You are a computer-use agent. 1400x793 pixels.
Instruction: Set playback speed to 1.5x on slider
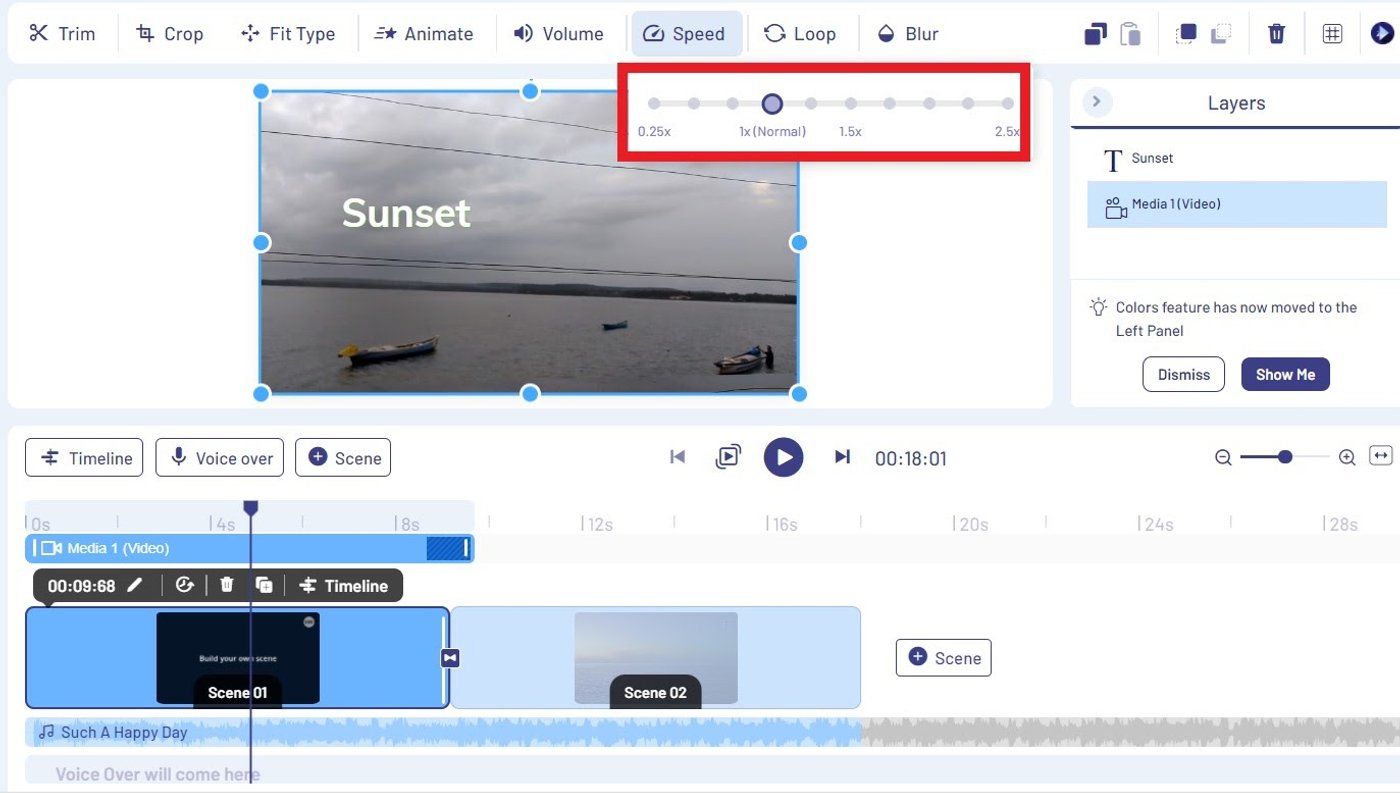850,102
